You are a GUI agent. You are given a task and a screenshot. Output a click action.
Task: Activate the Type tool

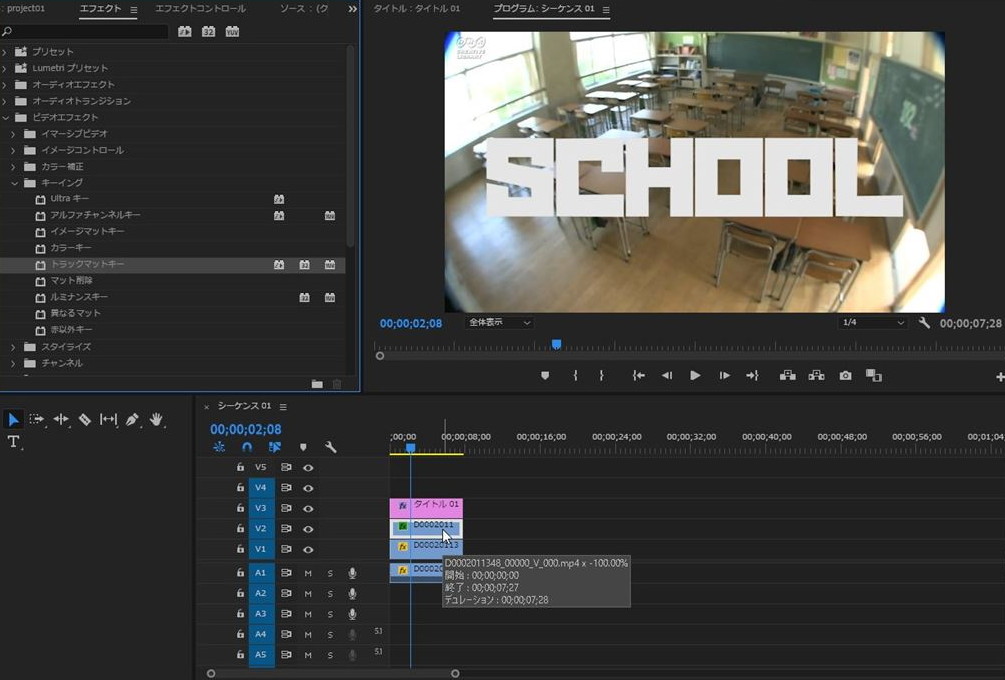[x=14, y=442]
